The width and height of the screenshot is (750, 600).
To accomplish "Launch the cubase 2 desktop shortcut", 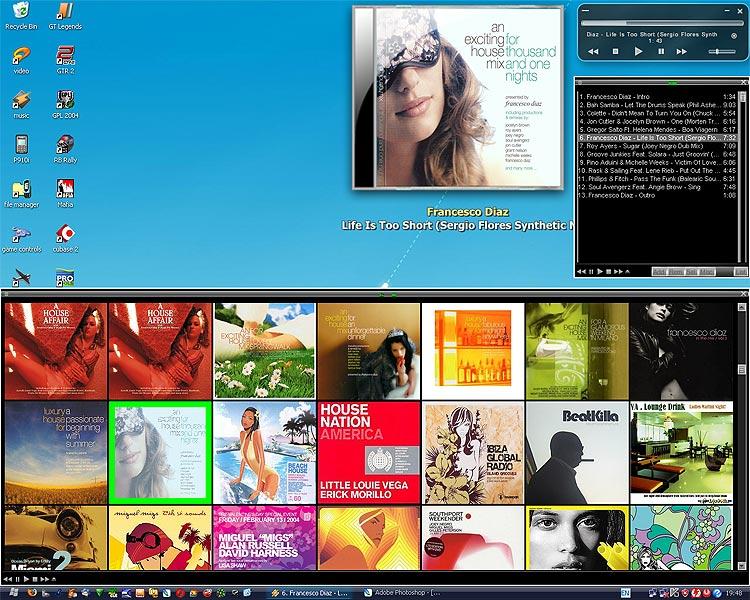I will (x=65, y=238).
